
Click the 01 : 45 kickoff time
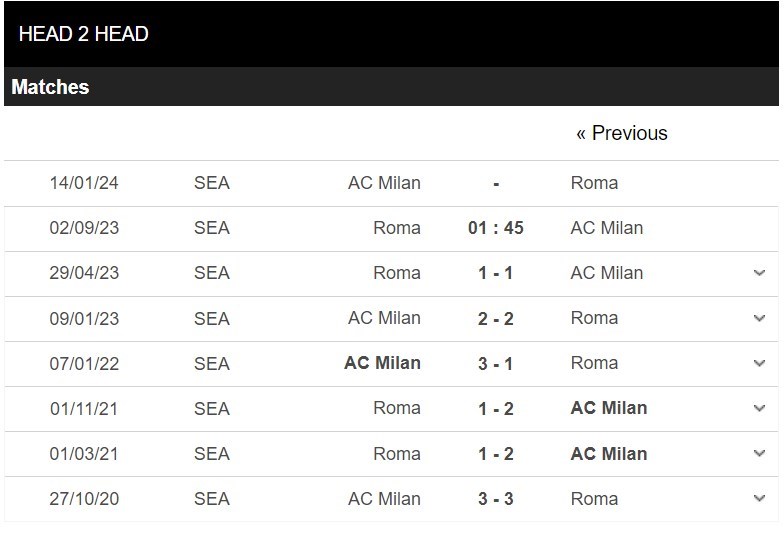[496, 228]
